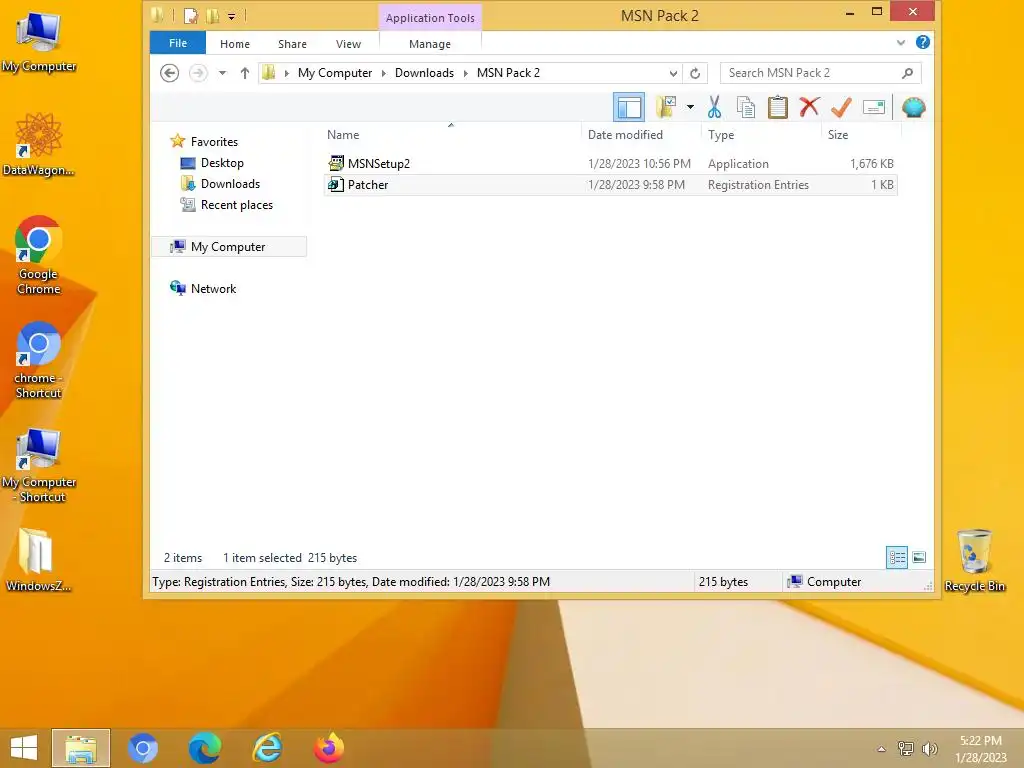
Task: Click the Windows Start button
Action: (x=24, y=748)
